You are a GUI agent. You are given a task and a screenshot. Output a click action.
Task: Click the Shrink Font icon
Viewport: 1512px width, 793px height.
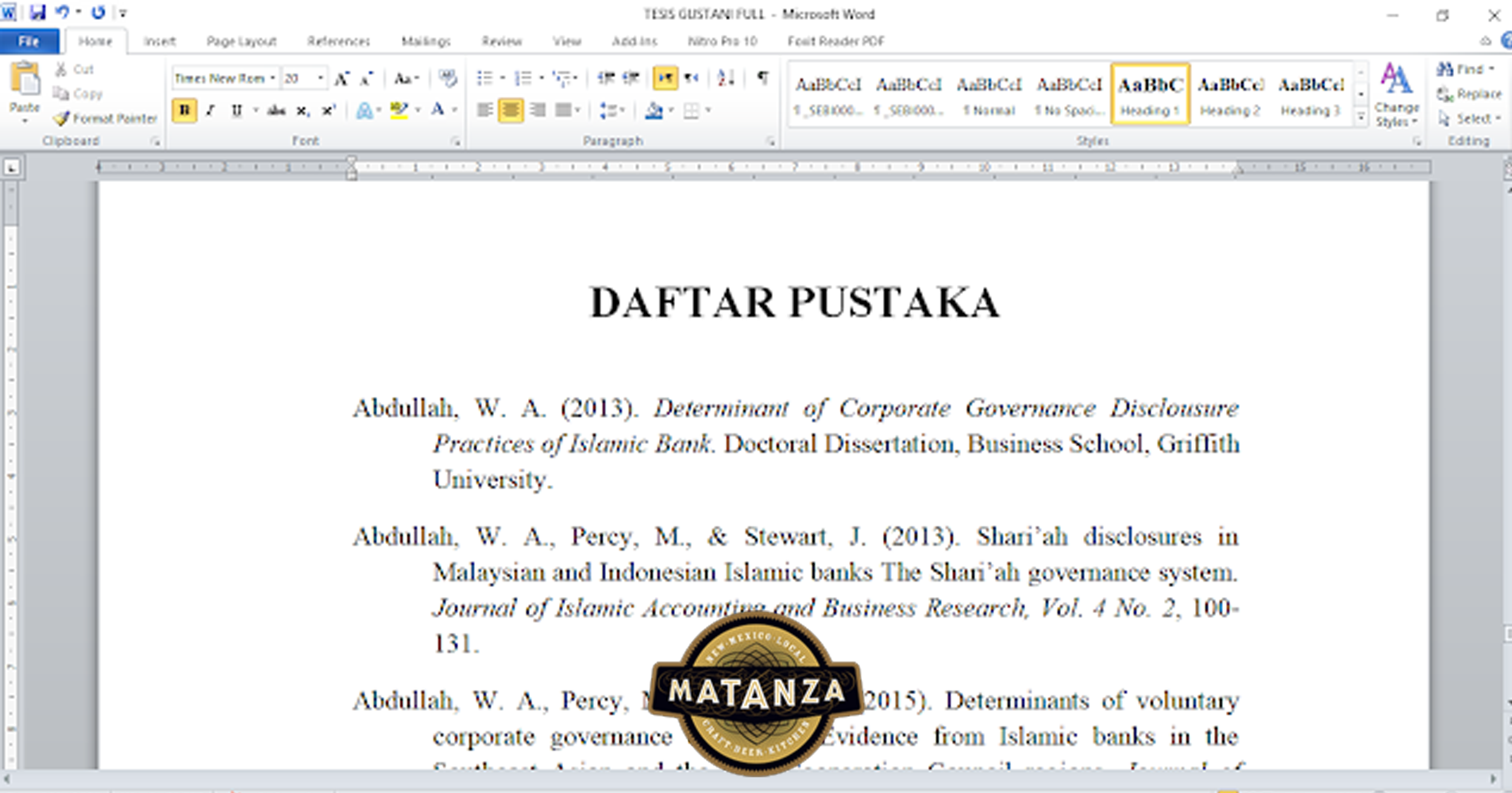tap(367, 79)
